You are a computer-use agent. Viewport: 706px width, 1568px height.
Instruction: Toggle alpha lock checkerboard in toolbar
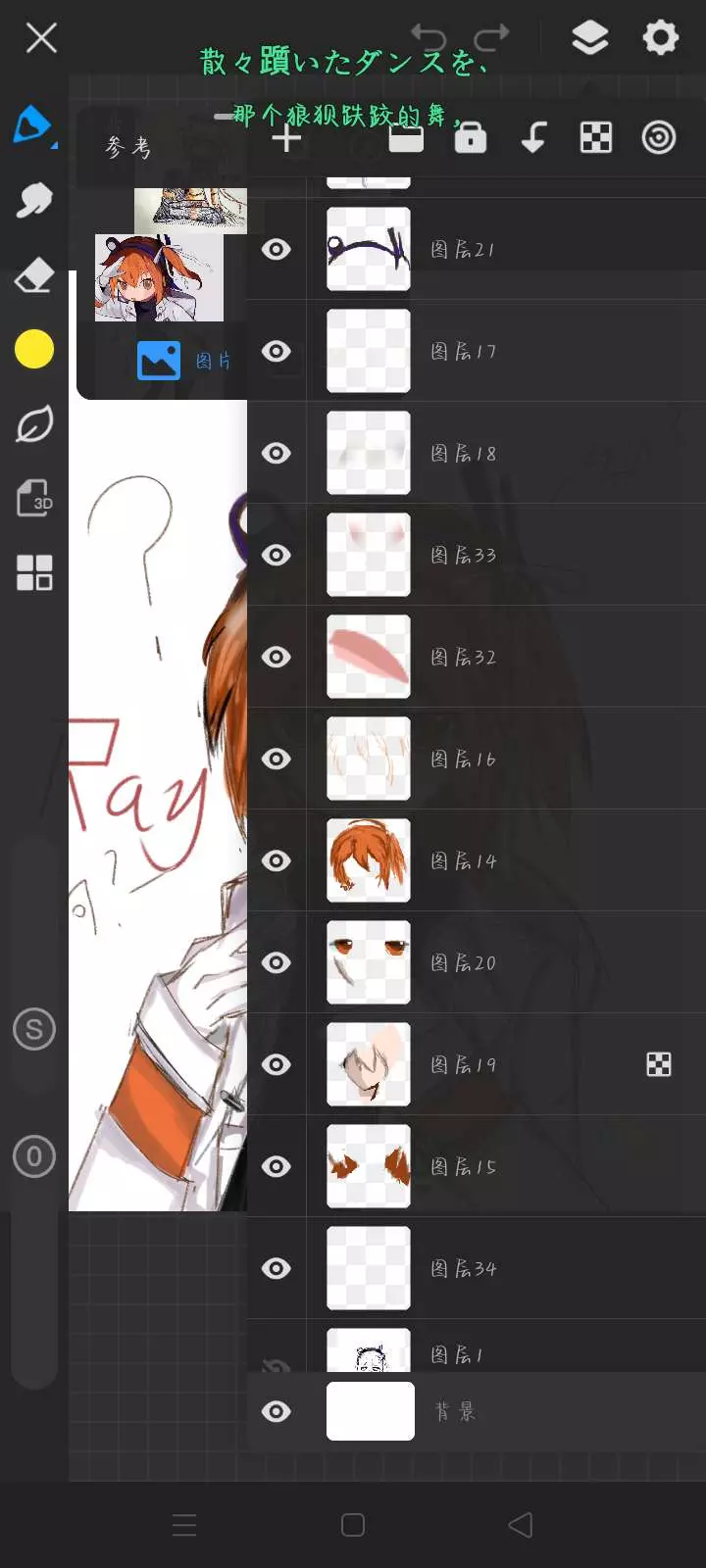click(x=596, y=137)
